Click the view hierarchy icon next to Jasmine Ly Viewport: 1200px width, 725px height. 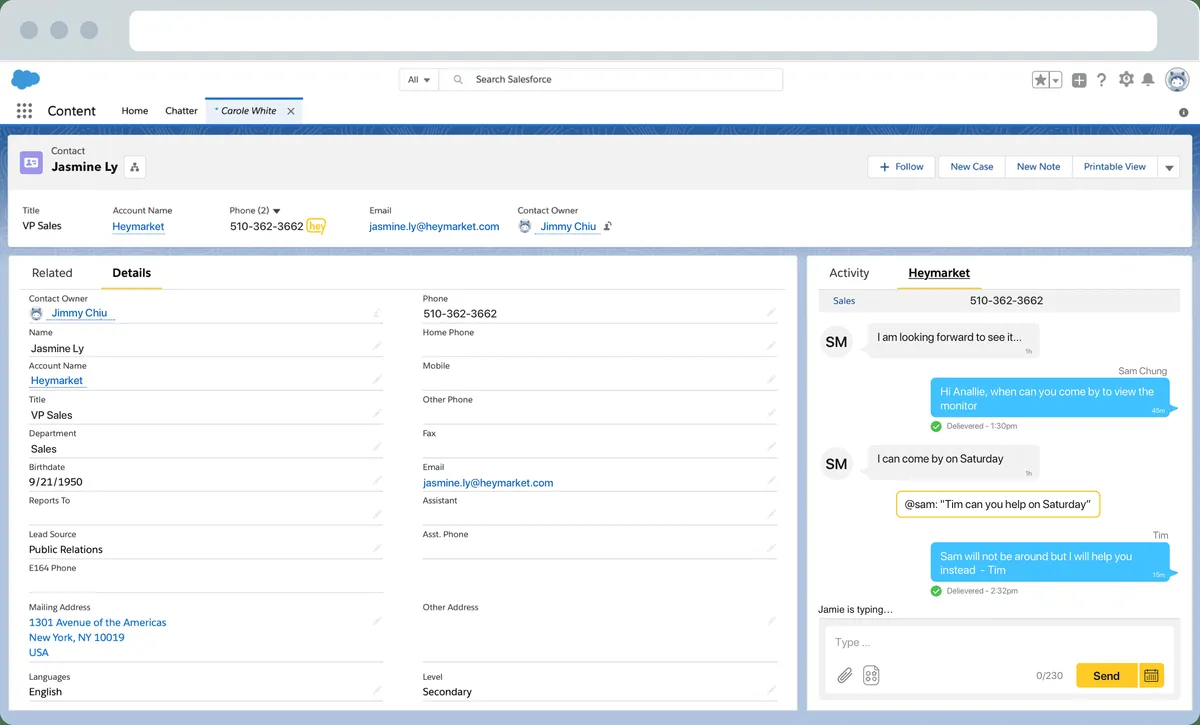pos(135,167)
